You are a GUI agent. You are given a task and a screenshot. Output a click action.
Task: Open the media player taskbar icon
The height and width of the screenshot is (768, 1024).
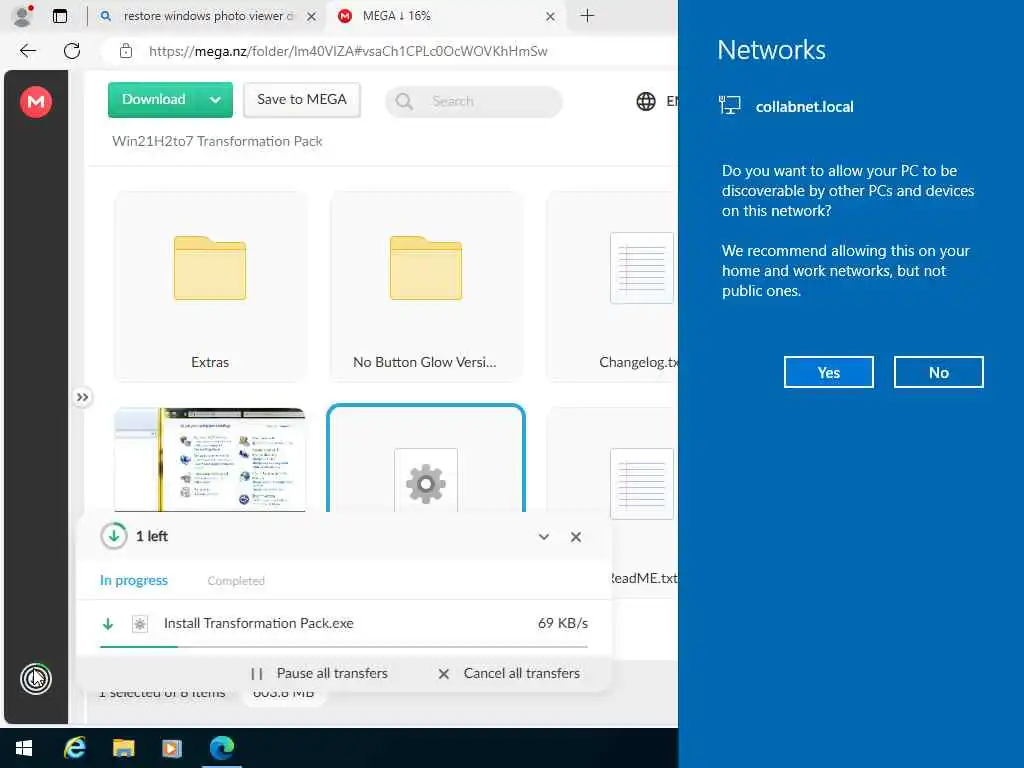tap(172, 748)
